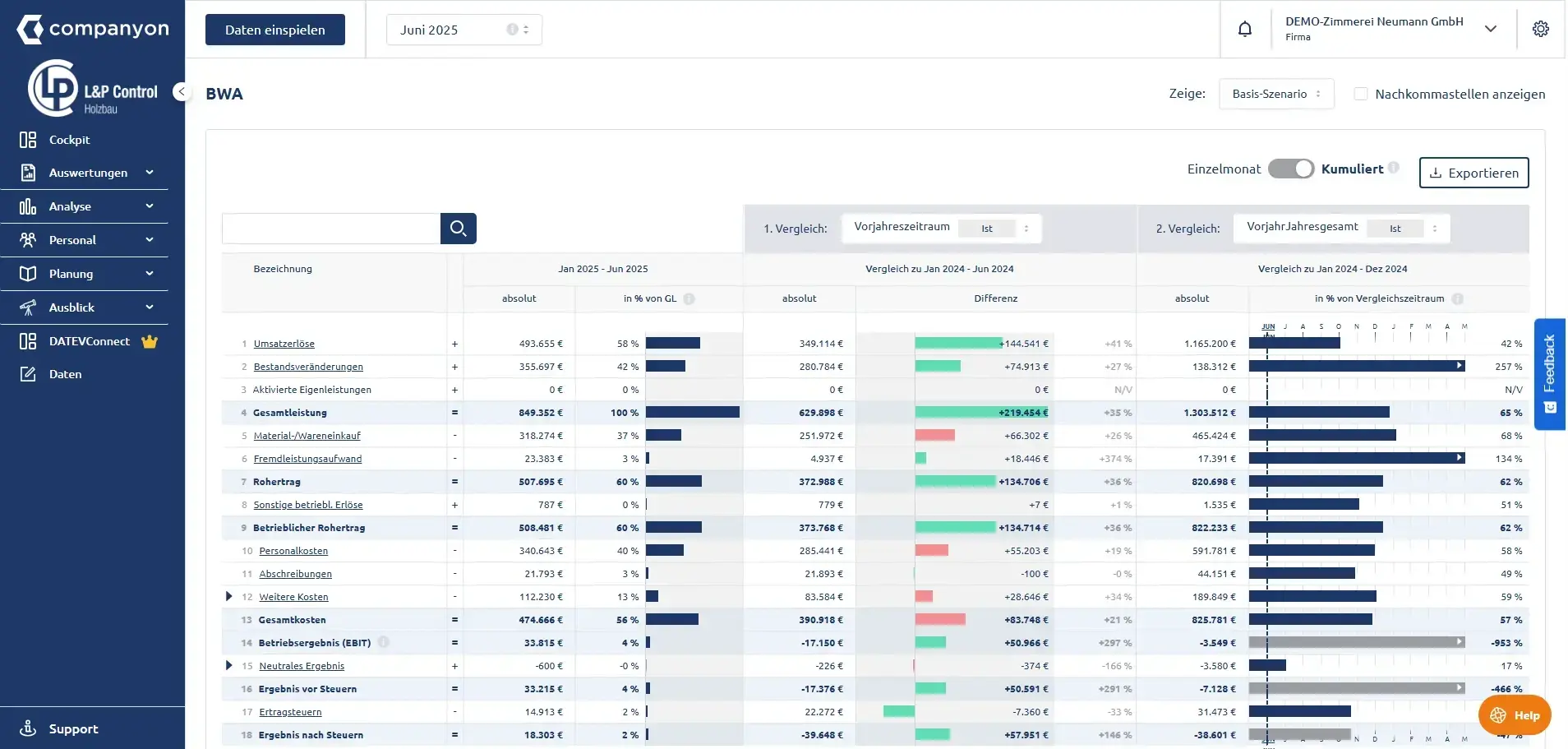Click the info icon in the Juni 2025 selector
This screenshot has height=749, width=1568.
pos(513,30)
